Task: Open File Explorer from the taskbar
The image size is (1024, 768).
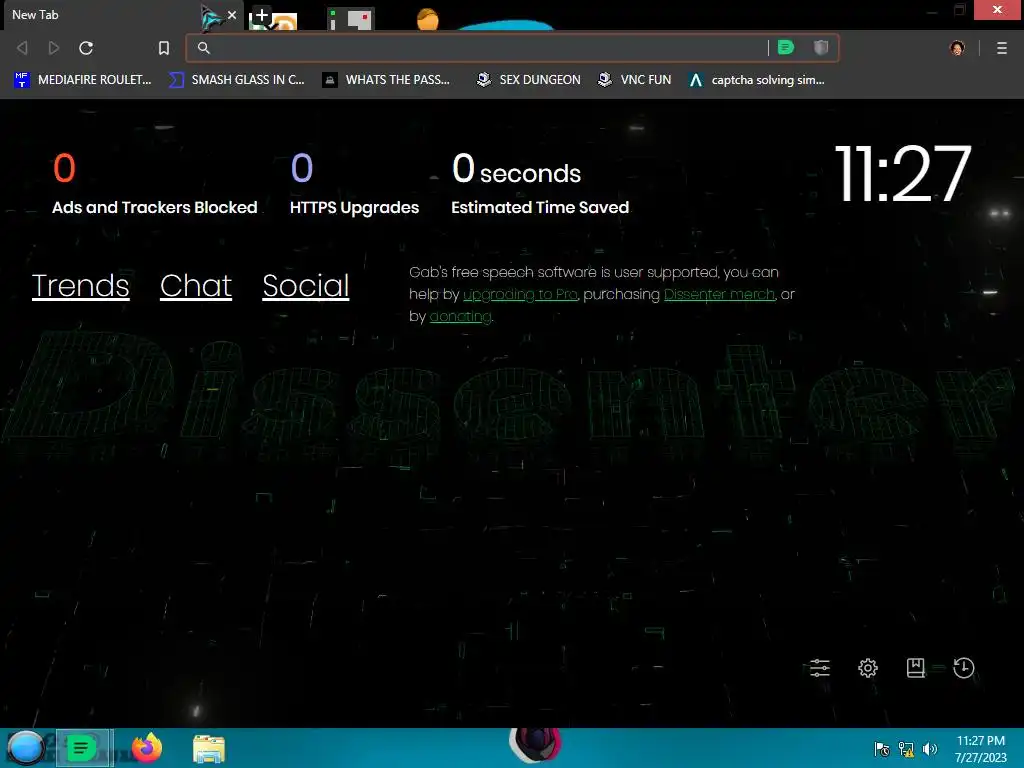Action: pos(209,748)
